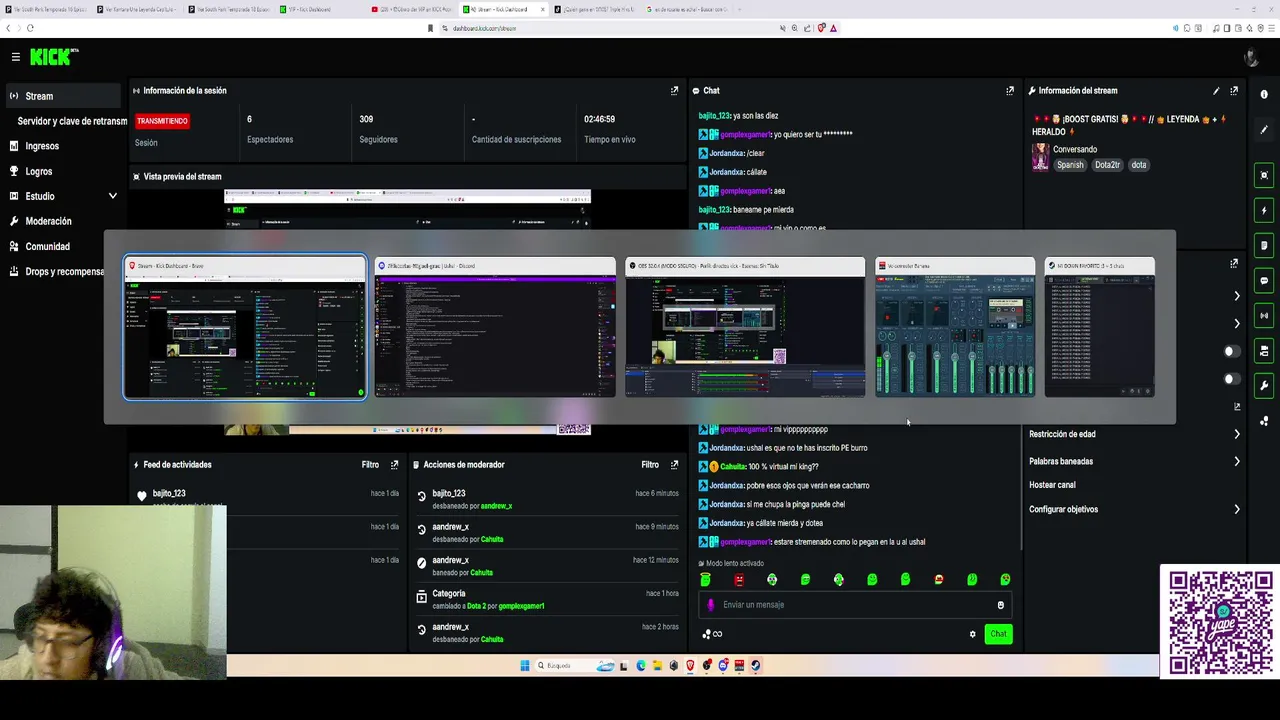The width and height of the screenshot is (1280, 720).
Task: Open Filtro for Feed de actividades
Action: (x=370, y=465)
